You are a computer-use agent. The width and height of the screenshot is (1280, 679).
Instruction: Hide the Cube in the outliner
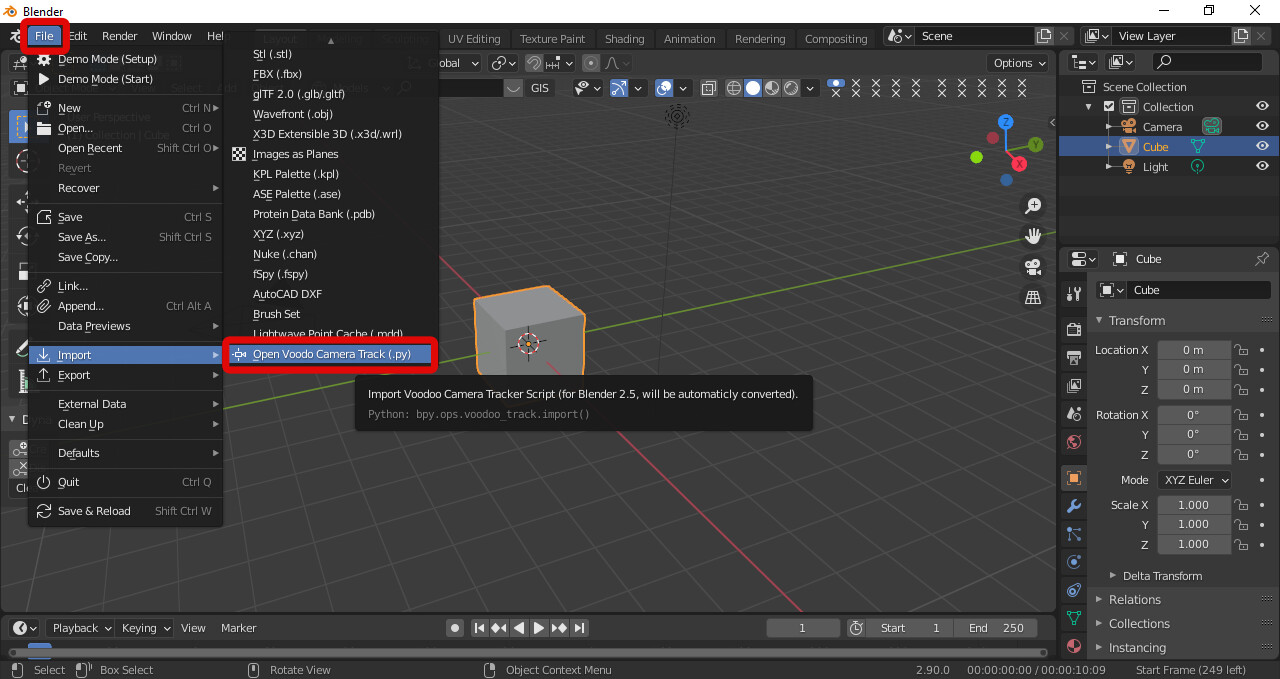(x=1262, y=146)
